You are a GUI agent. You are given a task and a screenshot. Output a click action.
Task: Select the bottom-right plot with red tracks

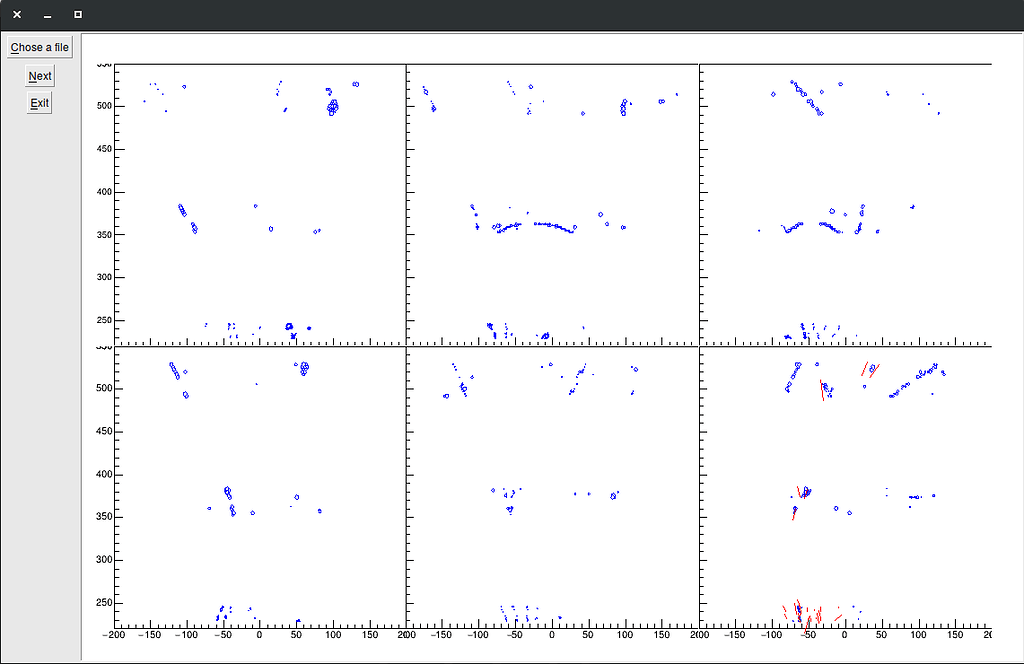point(845,487)
